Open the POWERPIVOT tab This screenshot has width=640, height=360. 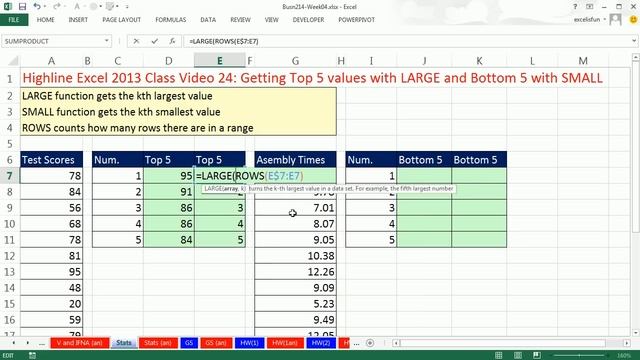tap(356, 20)
